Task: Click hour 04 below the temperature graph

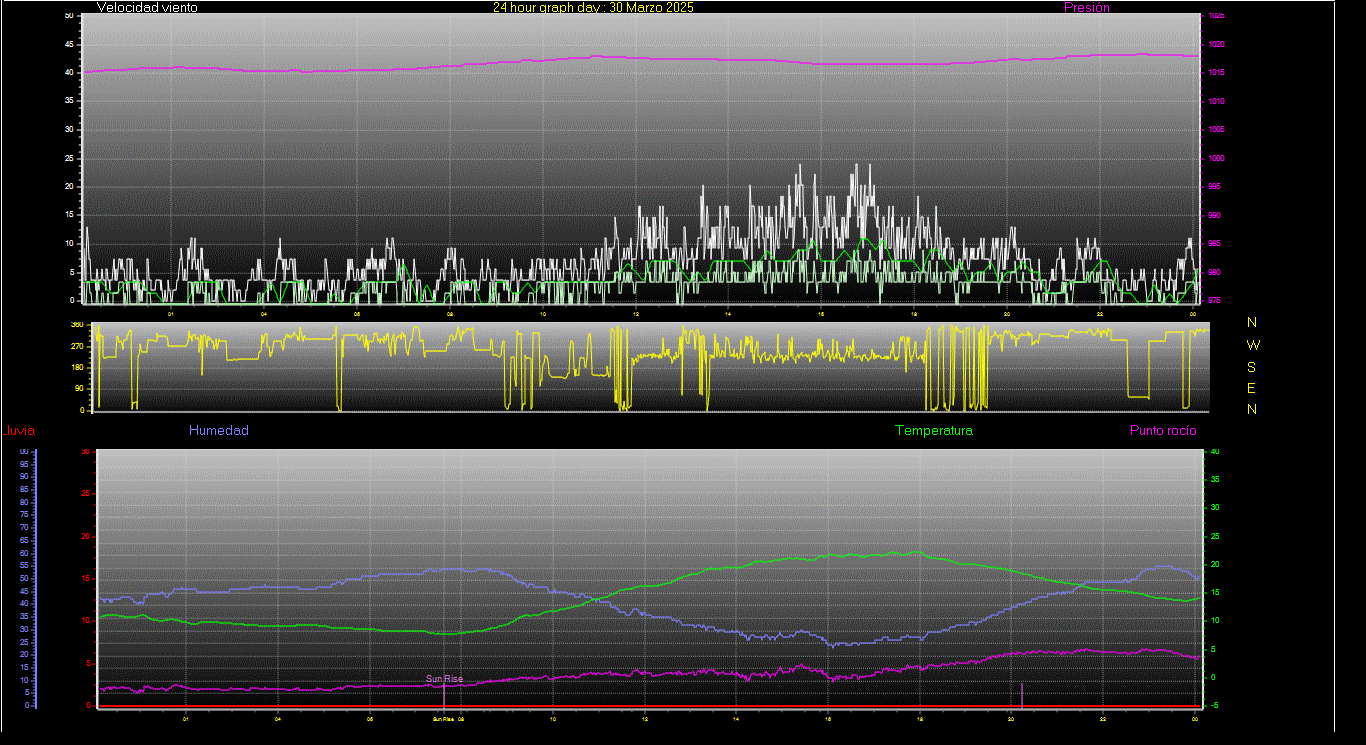Action: click(278, 719)
